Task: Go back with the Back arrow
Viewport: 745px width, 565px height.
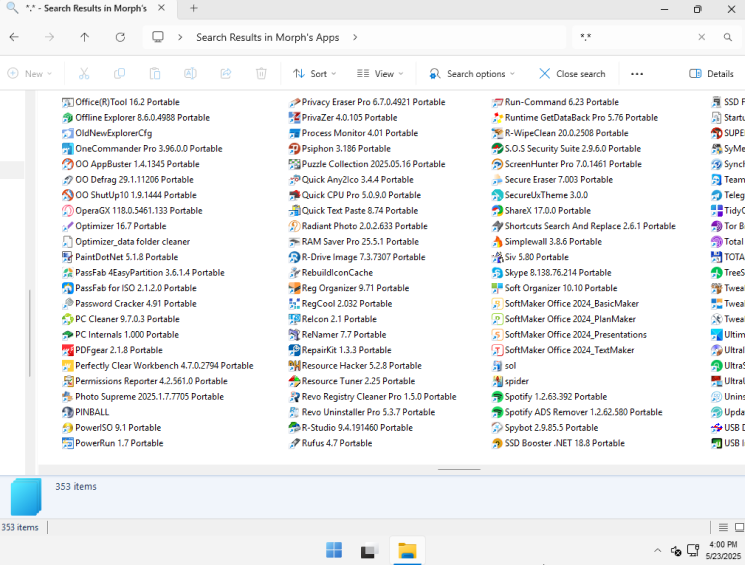Action: pos(14,37)
